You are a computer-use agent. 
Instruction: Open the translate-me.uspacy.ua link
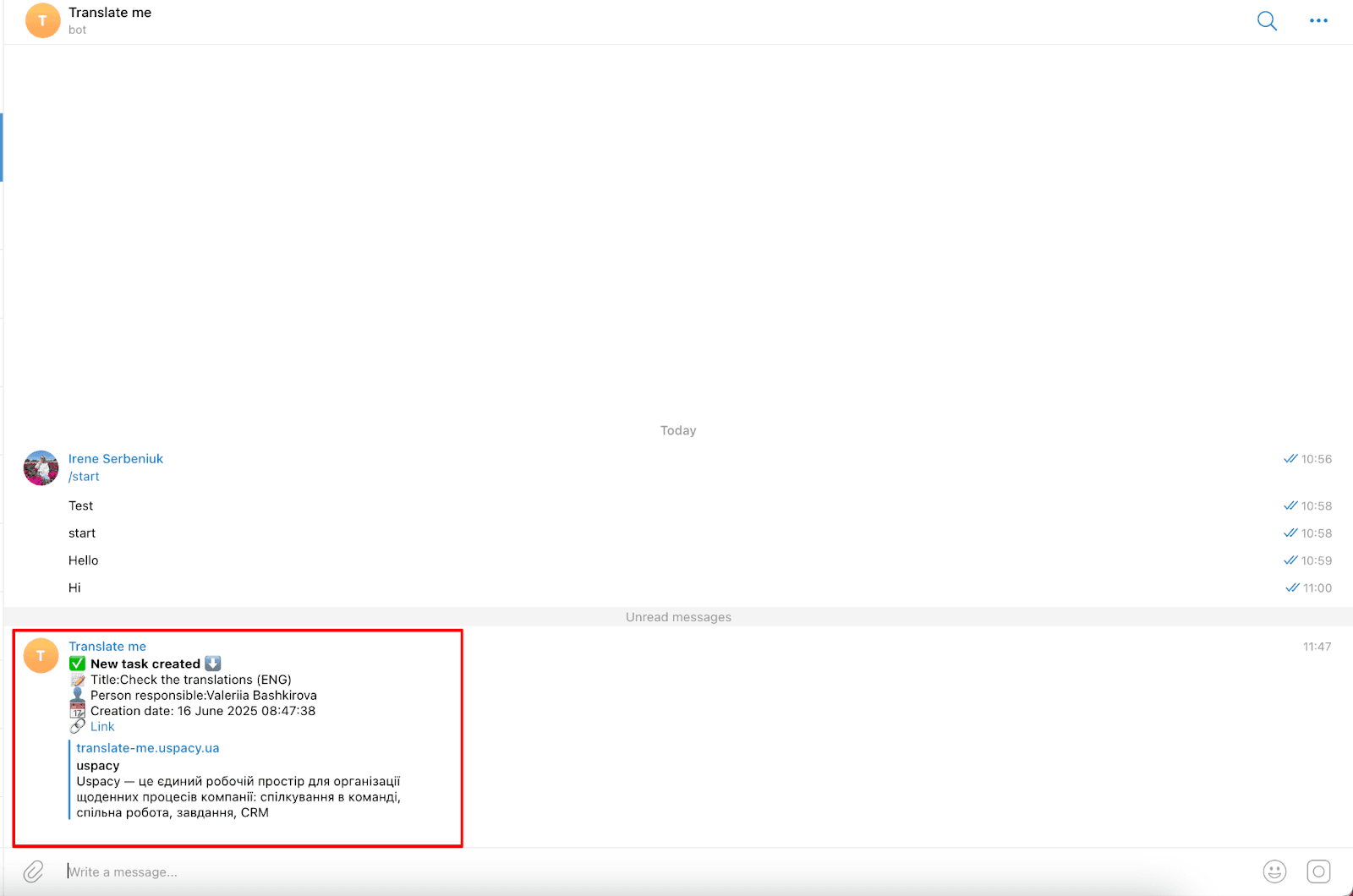(x=148, y=748)
